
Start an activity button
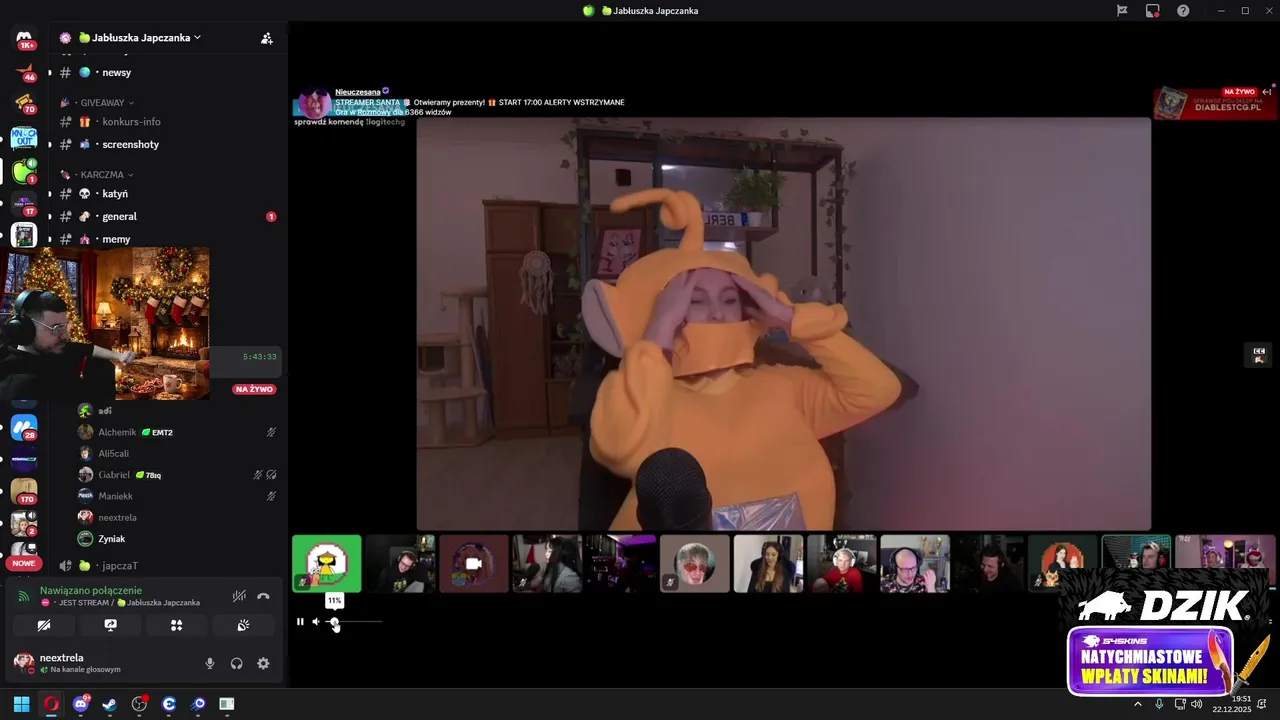(x=176, y=625)
